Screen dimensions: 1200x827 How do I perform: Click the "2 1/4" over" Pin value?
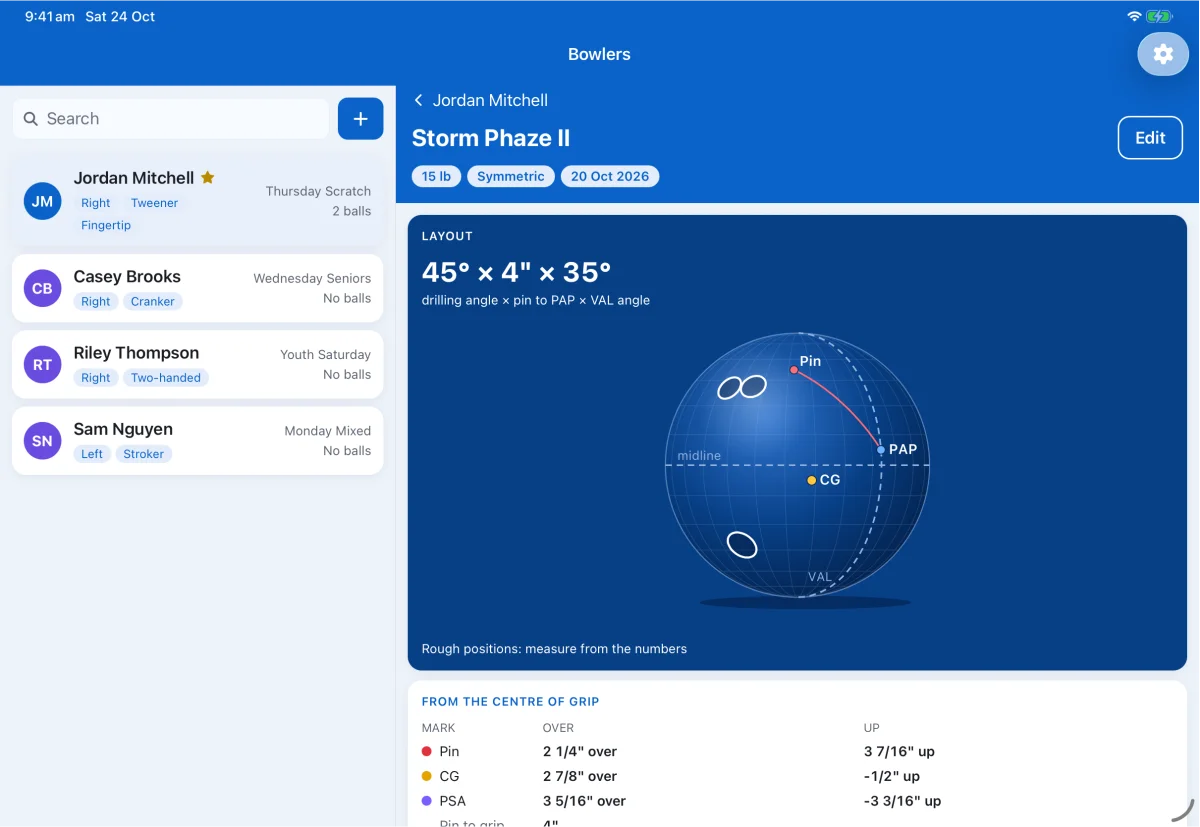click(x=580, y=751)
